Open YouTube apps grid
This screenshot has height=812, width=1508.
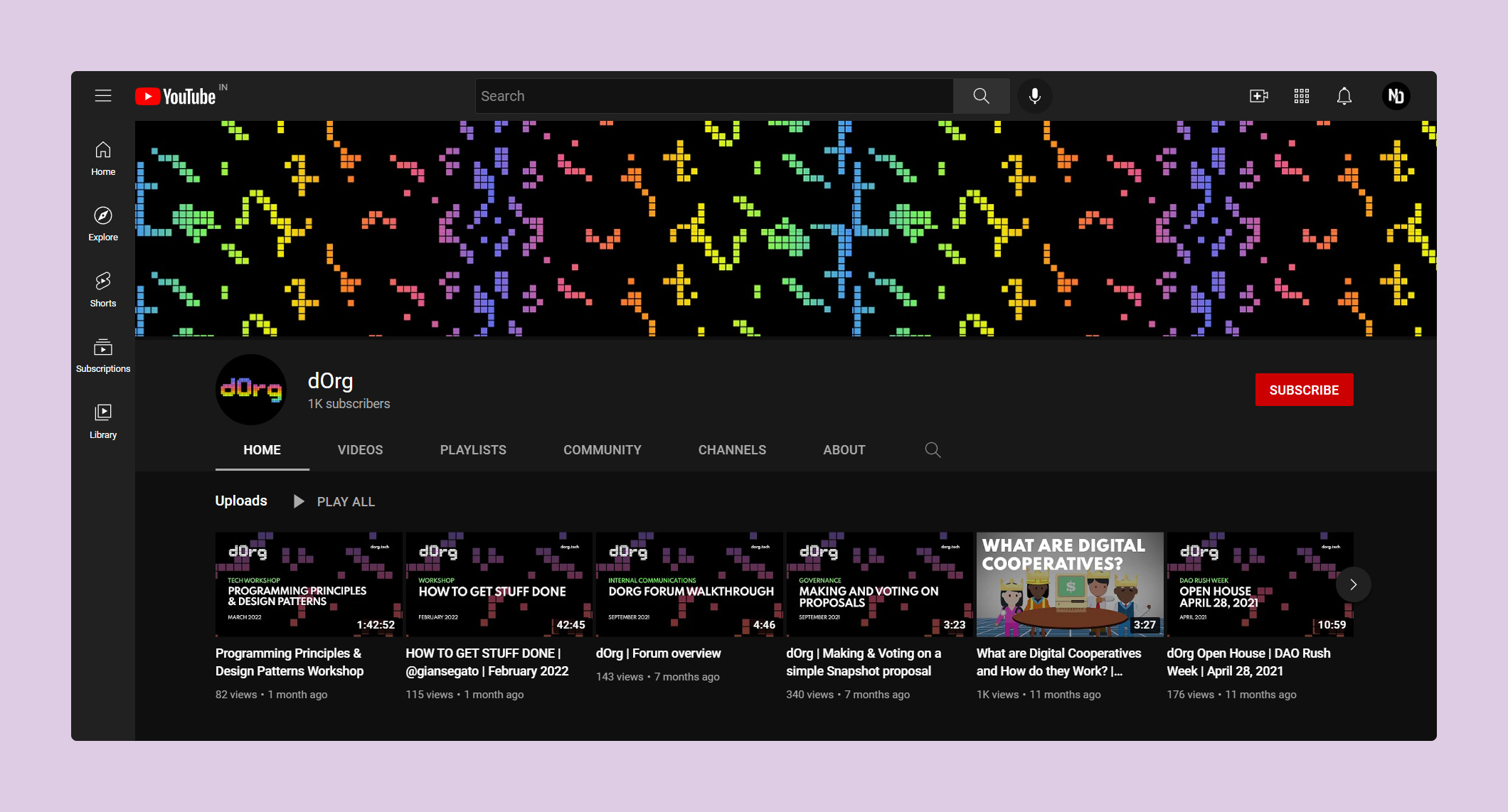click(1302, 96)
